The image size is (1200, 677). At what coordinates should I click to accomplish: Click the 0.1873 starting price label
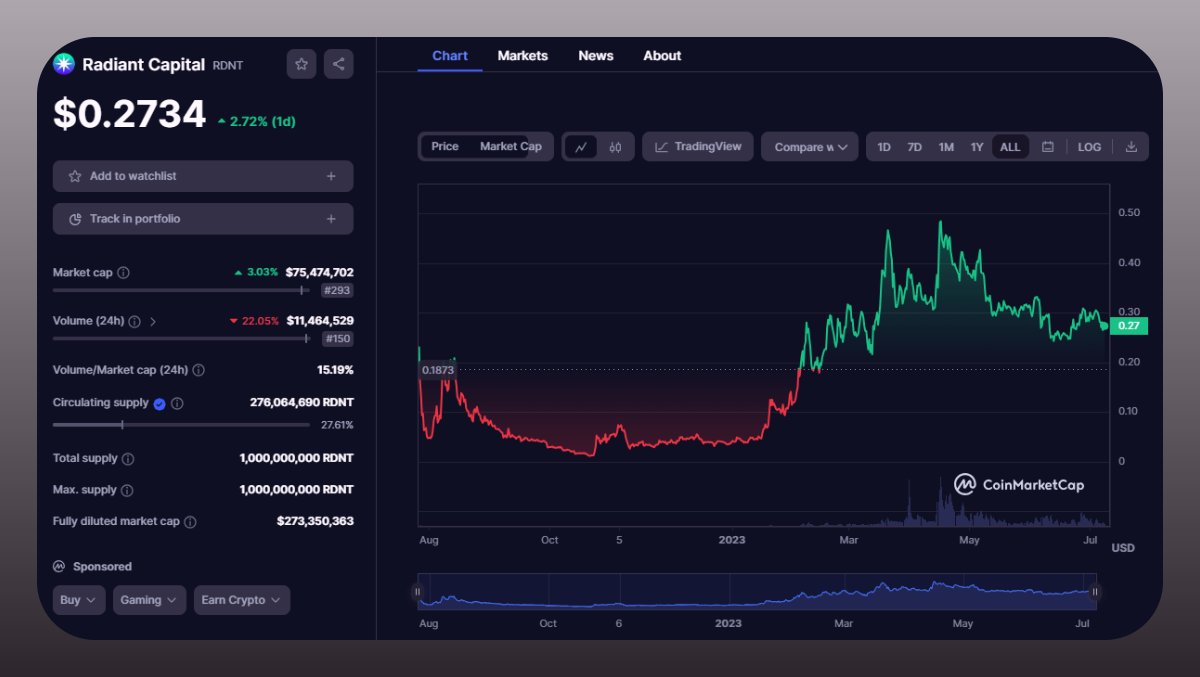[438, 370]
